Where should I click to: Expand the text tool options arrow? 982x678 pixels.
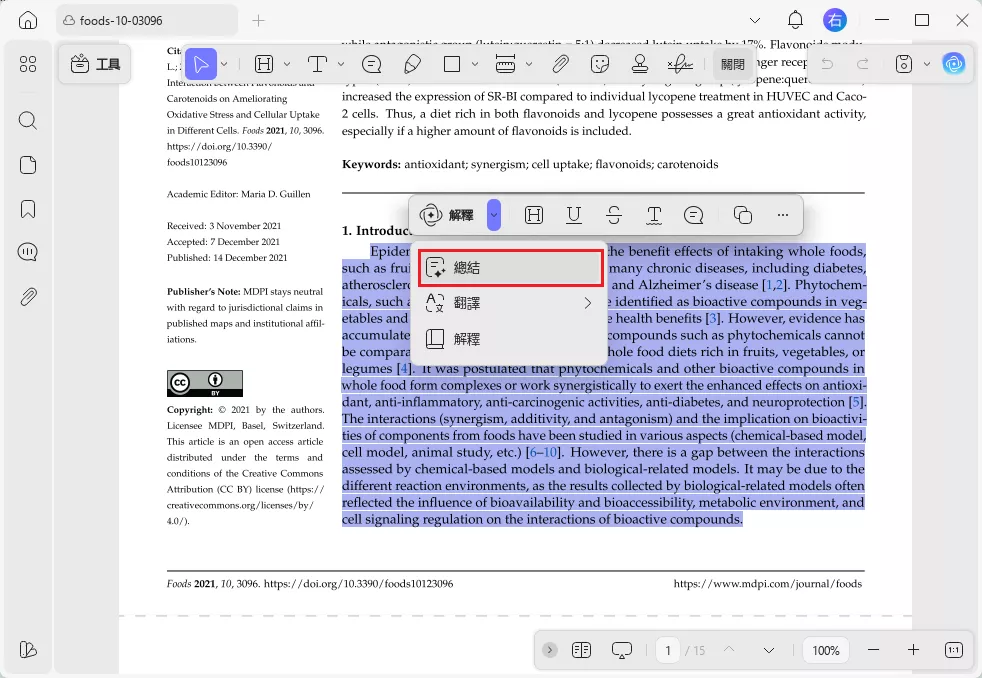point(341,64)
